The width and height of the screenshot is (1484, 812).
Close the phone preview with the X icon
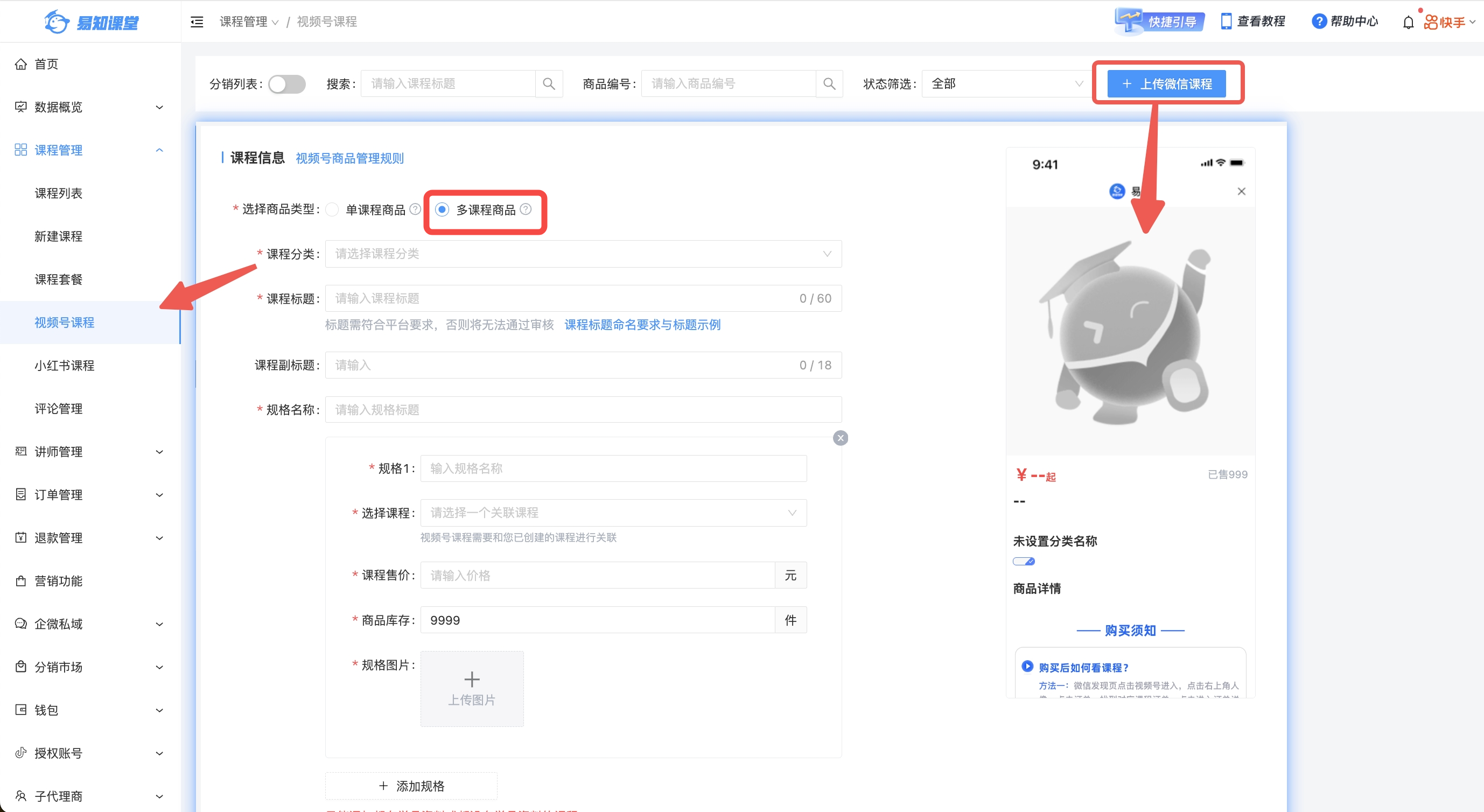click(x=1242, y=191)
